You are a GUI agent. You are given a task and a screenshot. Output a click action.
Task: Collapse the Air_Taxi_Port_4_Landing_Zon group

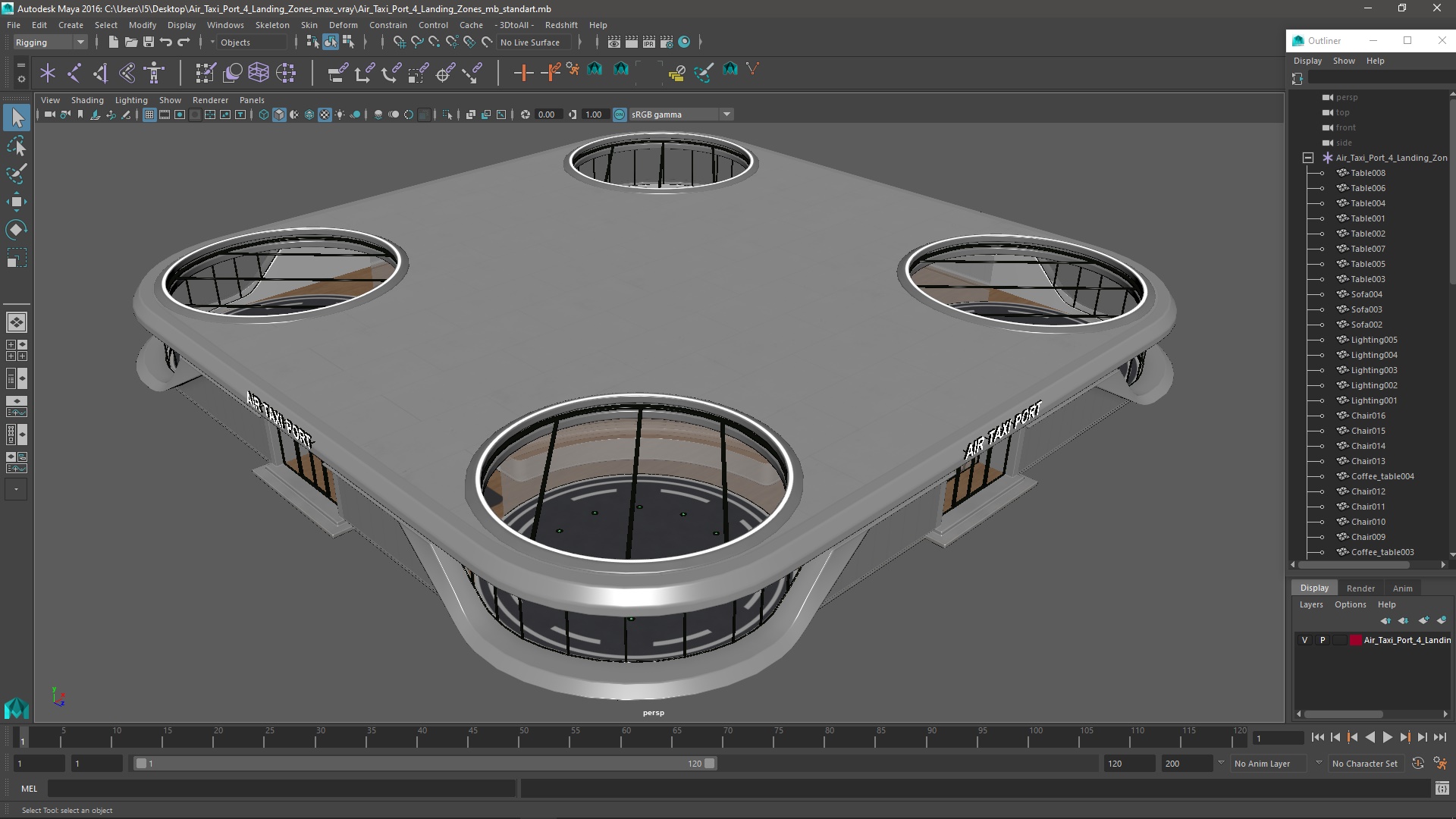tap(1308, 158)
